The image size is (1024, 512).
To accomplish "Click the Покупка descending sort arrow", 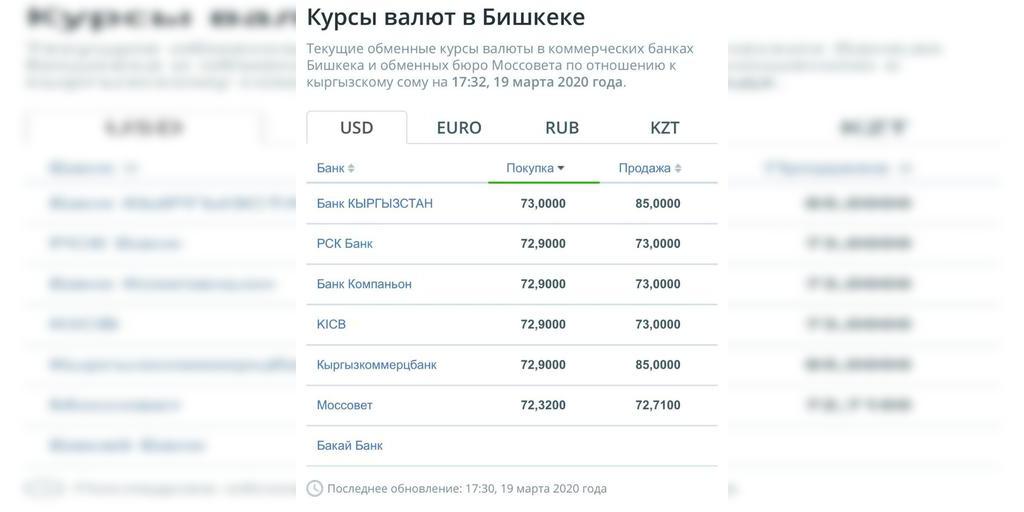I will [560, 168].
